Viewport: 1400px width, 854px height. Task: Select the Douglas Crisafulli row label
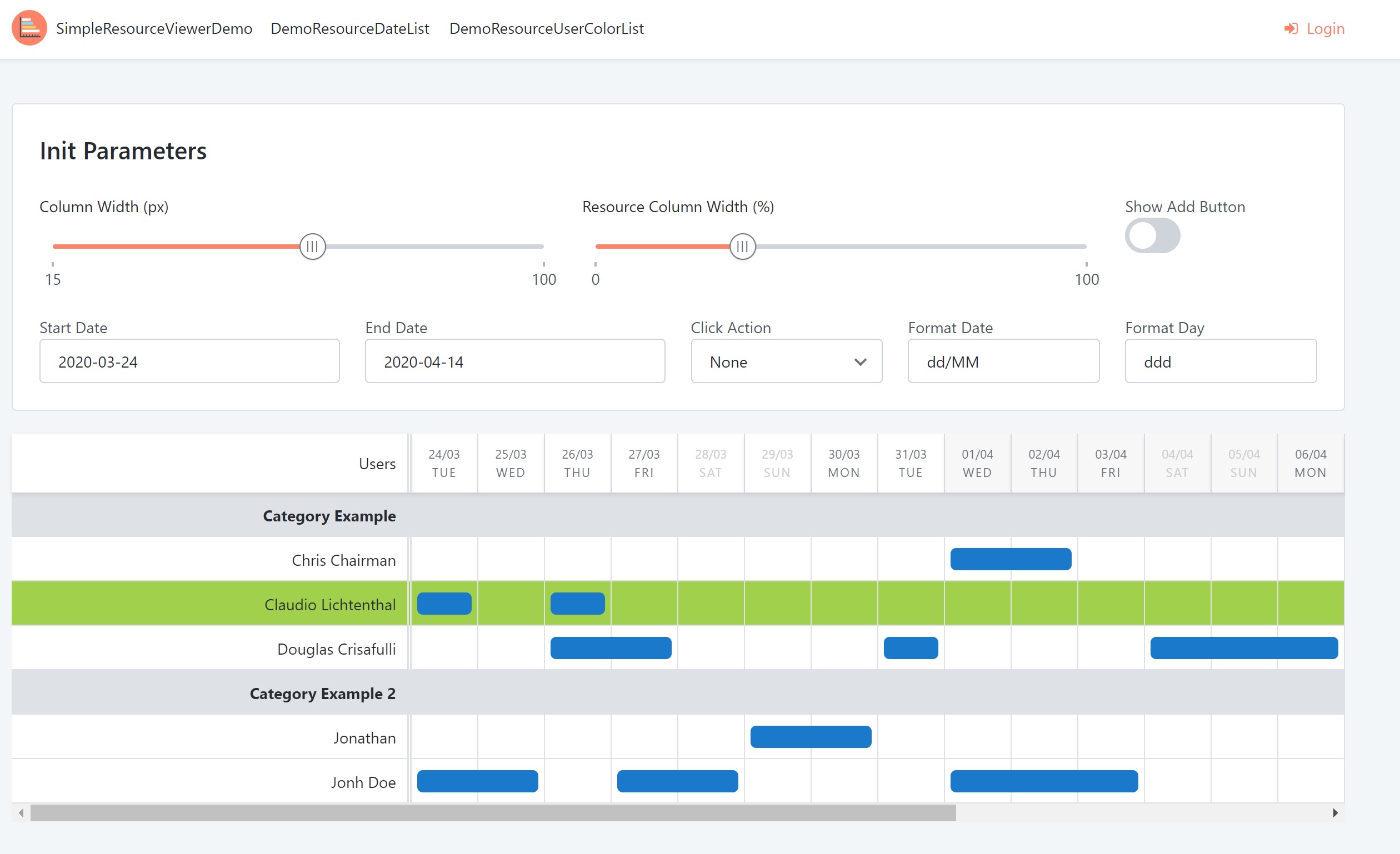point(336,649)
